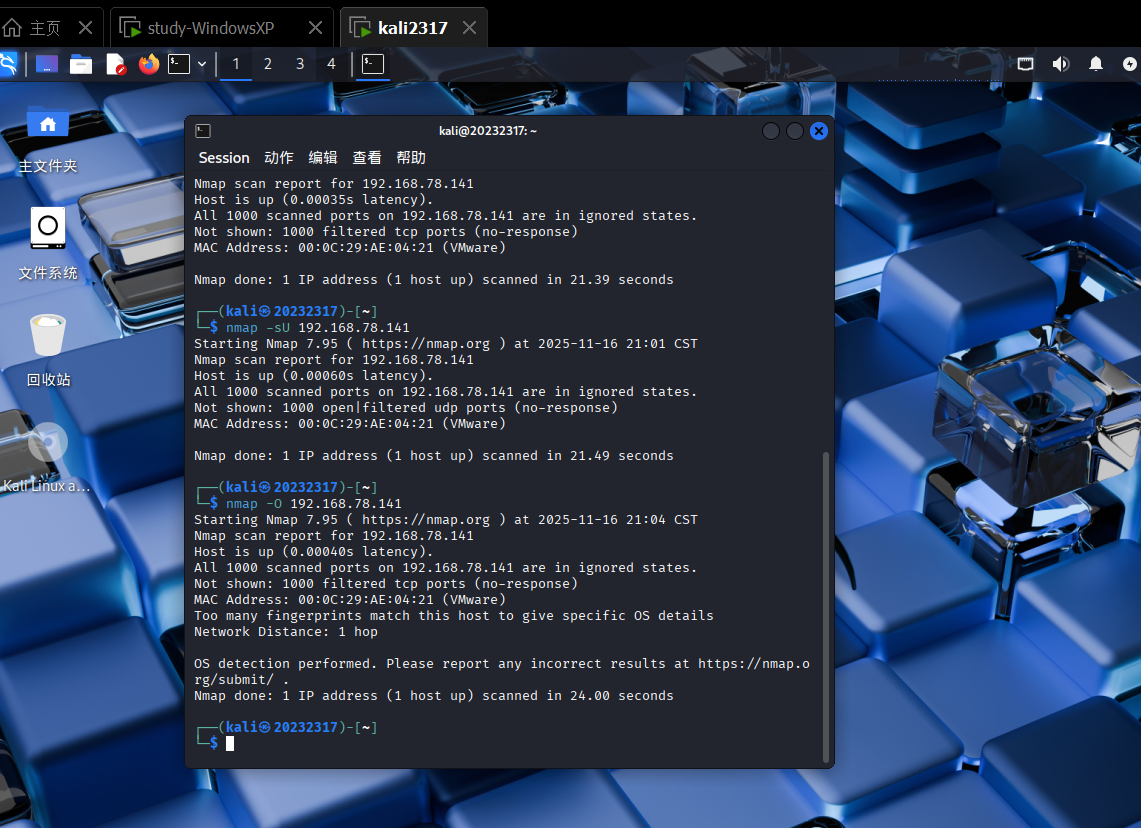Click 'Network Distance: 1 hop' line

(x=286, y=632)
